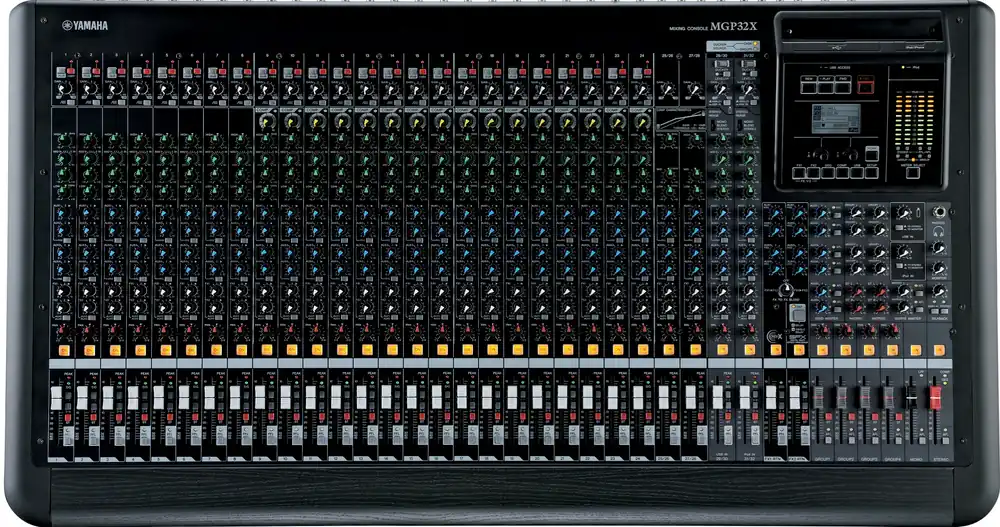Click the channel 1 fader cap
Image resolution: width=1000 pixels, height=527 pixels.
(x=57, y=397)
